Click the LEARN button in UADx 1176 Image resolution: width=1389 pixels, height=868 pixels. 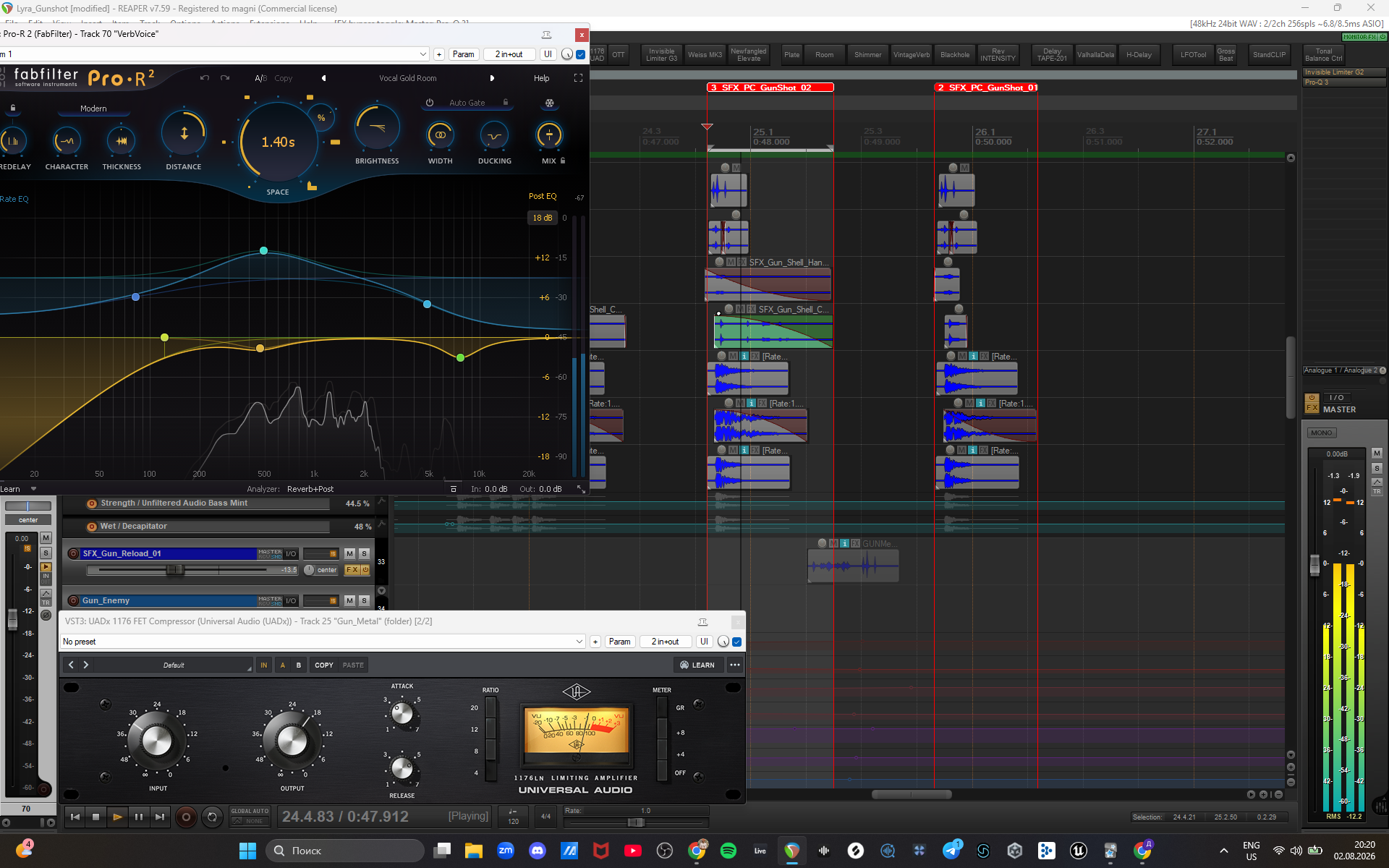point(697,665)
